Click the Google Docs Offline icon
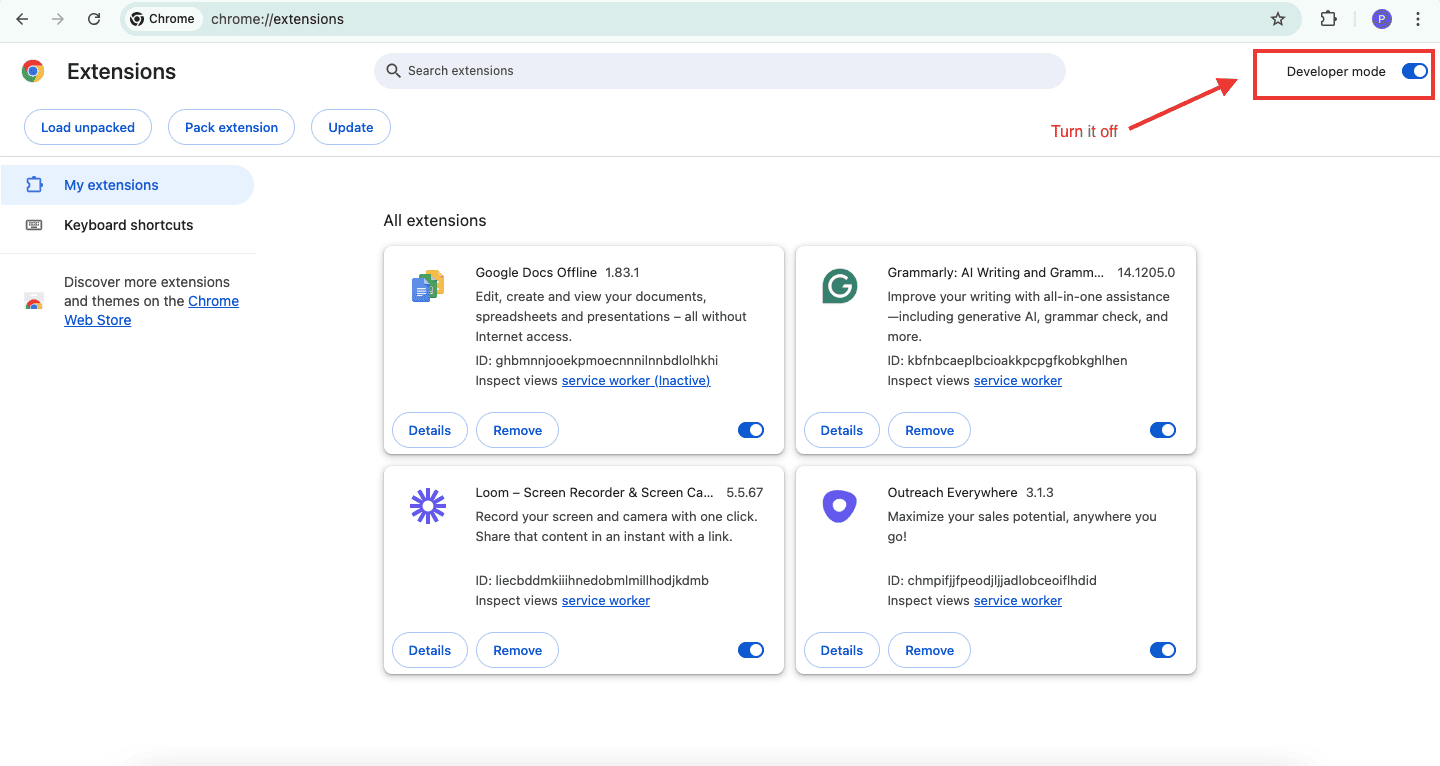This screenshot has height=766, width=1440. click(x=428, y=286)
